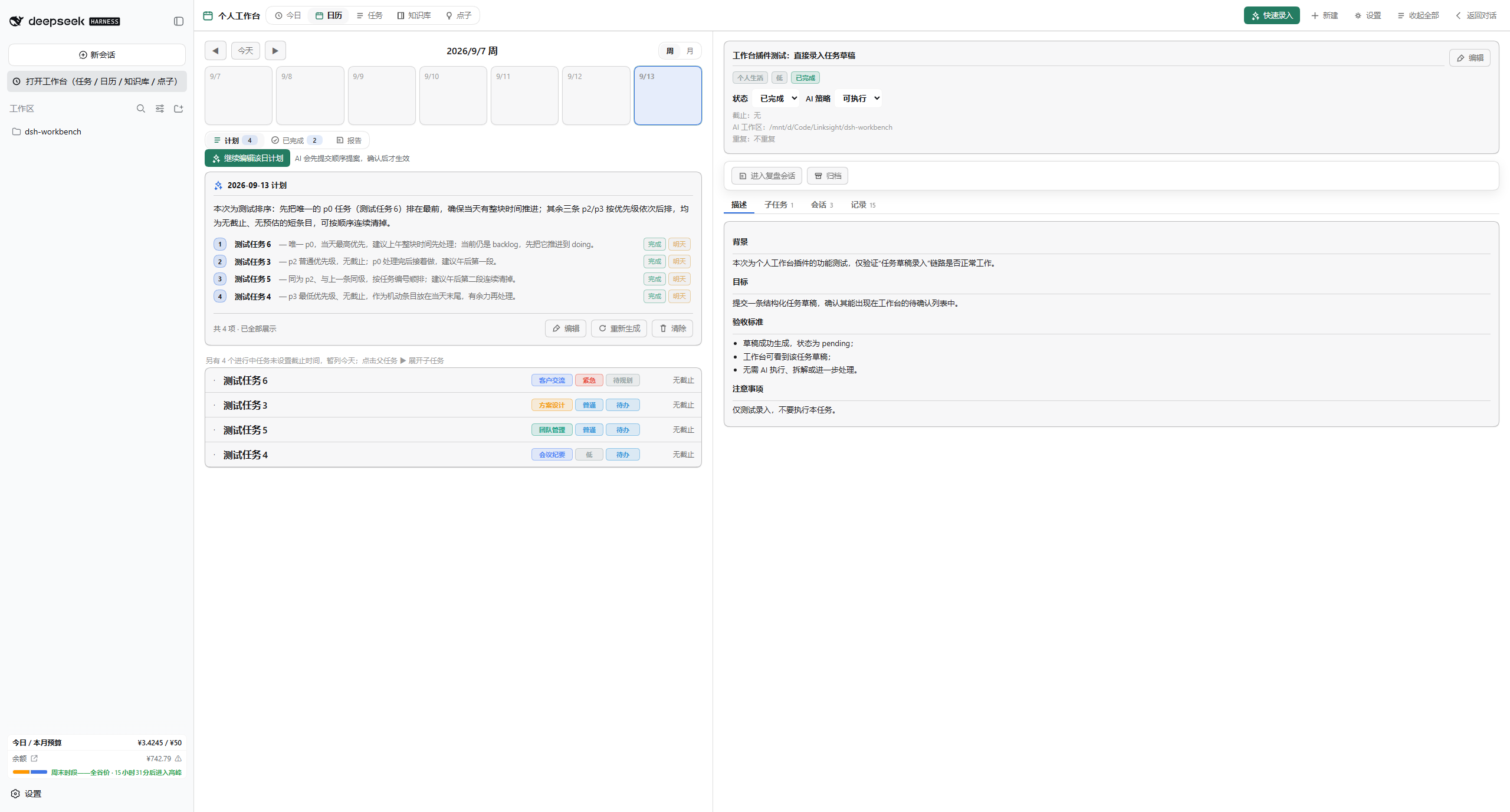Jump to today in calendar

tap(245, 51)
